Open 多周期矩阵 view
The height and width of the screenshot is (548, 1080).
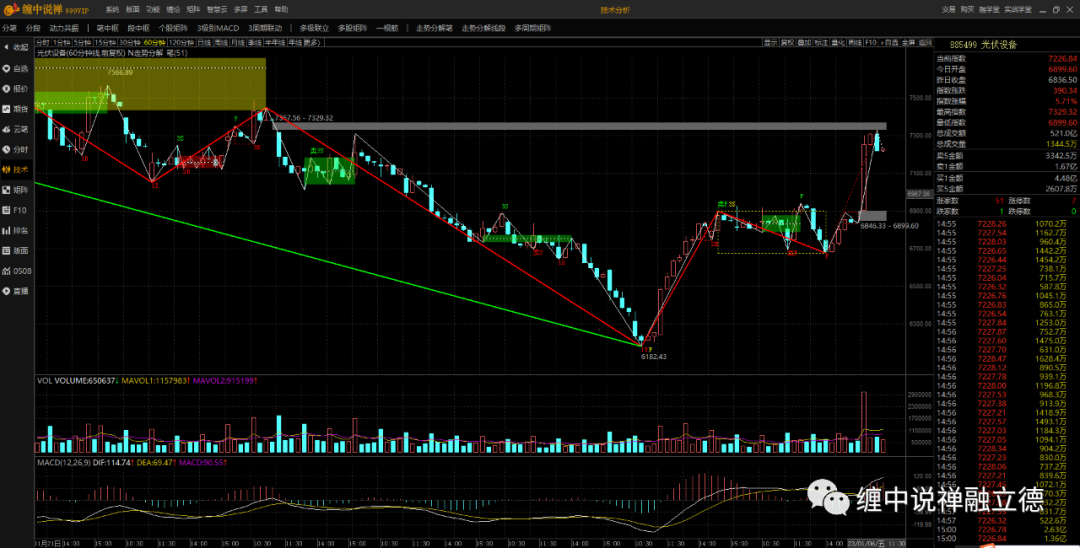pos(532,28)
